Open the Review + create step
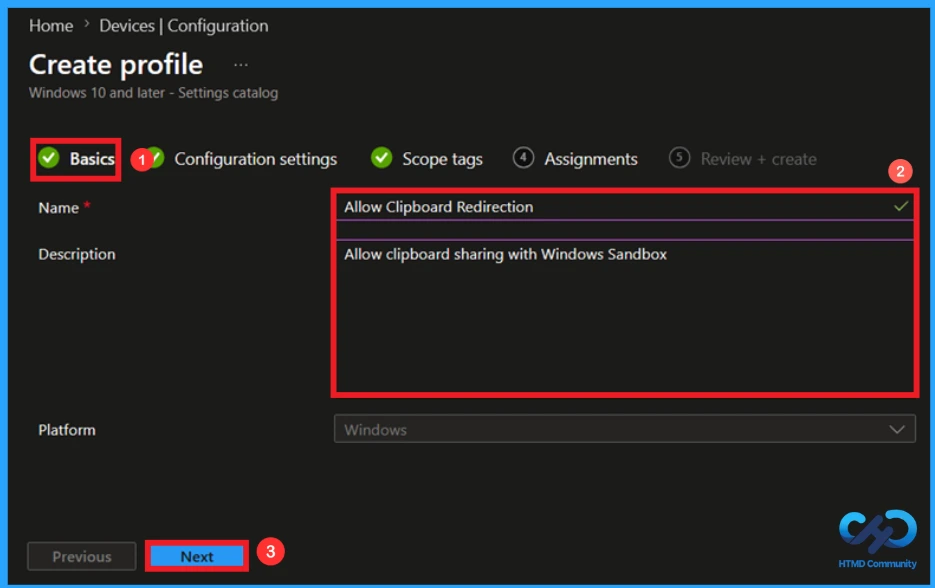This screenshot has width=935, height=588. (743, 159)
